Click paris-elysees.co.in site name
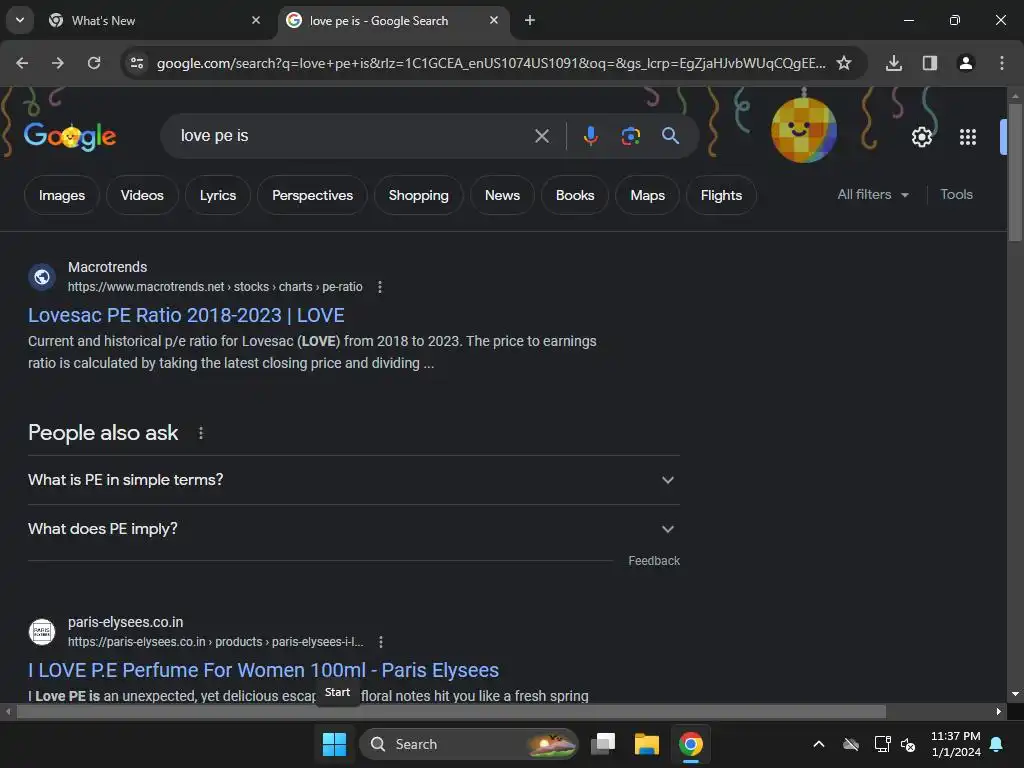 click(125, 622)
